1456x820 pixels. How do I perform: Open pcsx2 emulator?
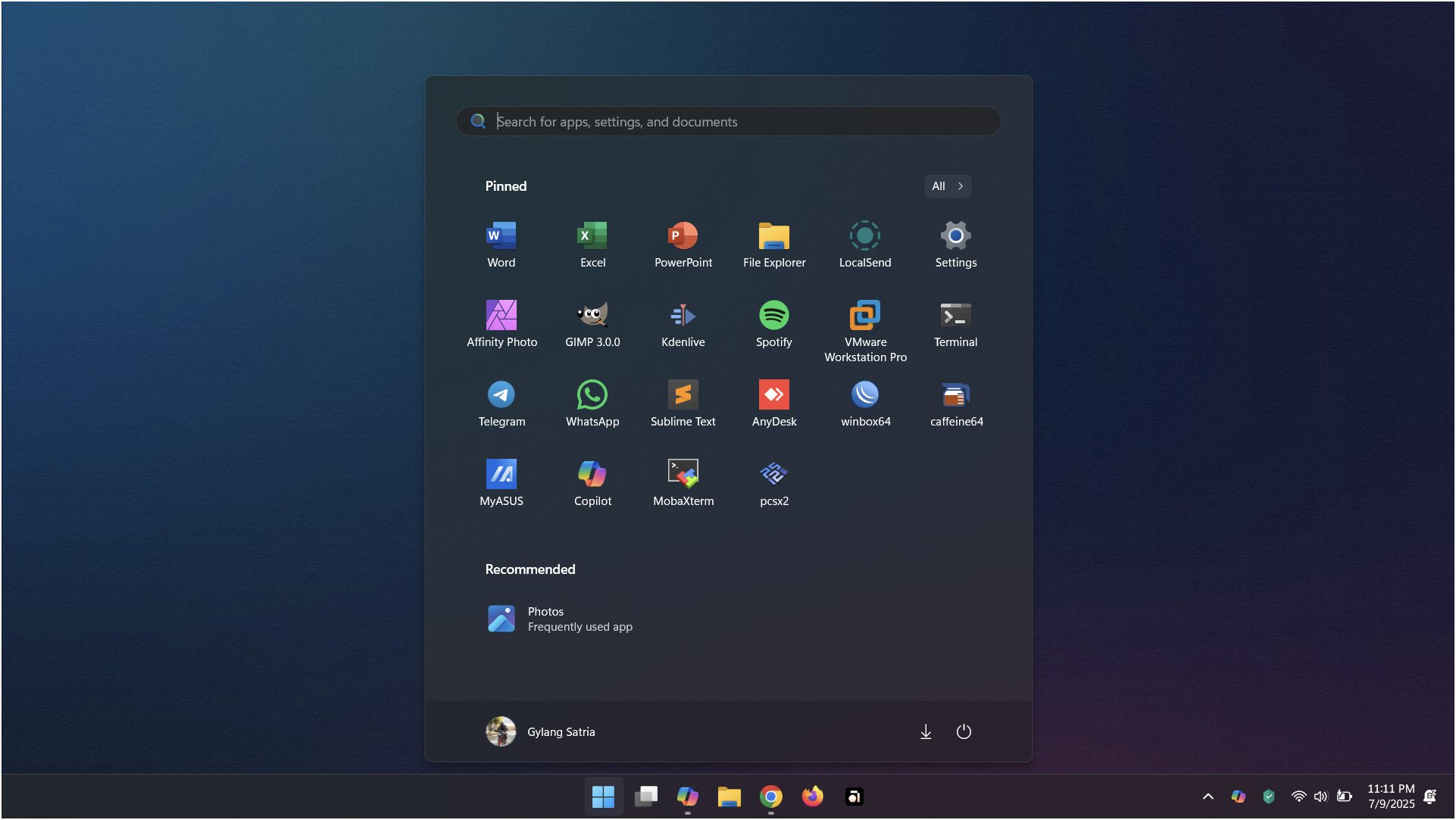pos(774,485)
